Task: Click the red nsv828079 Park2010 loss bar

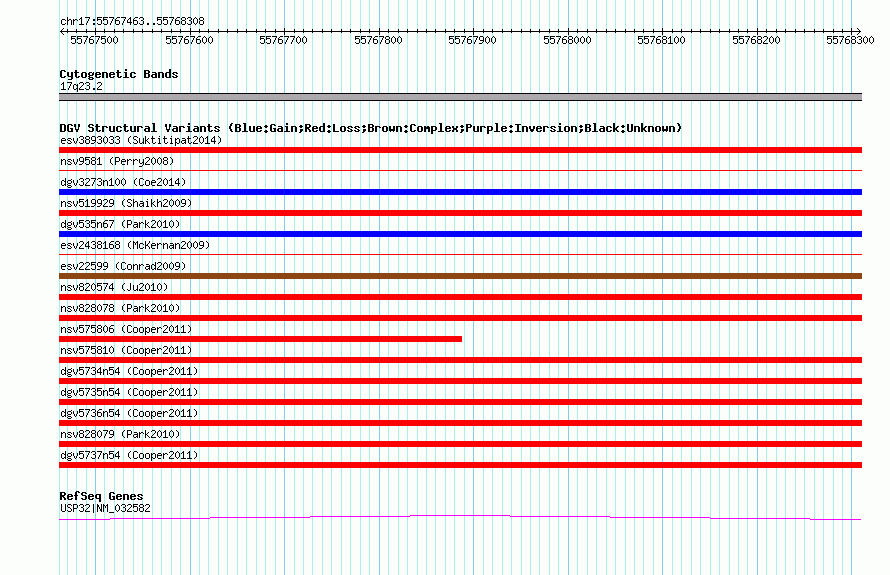Action: [460, 444]
